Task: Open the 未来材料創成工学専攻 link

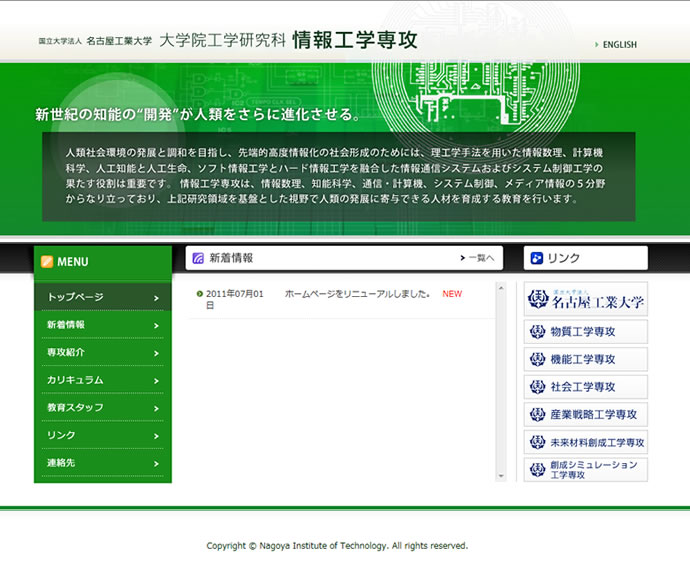Action: 585,442
